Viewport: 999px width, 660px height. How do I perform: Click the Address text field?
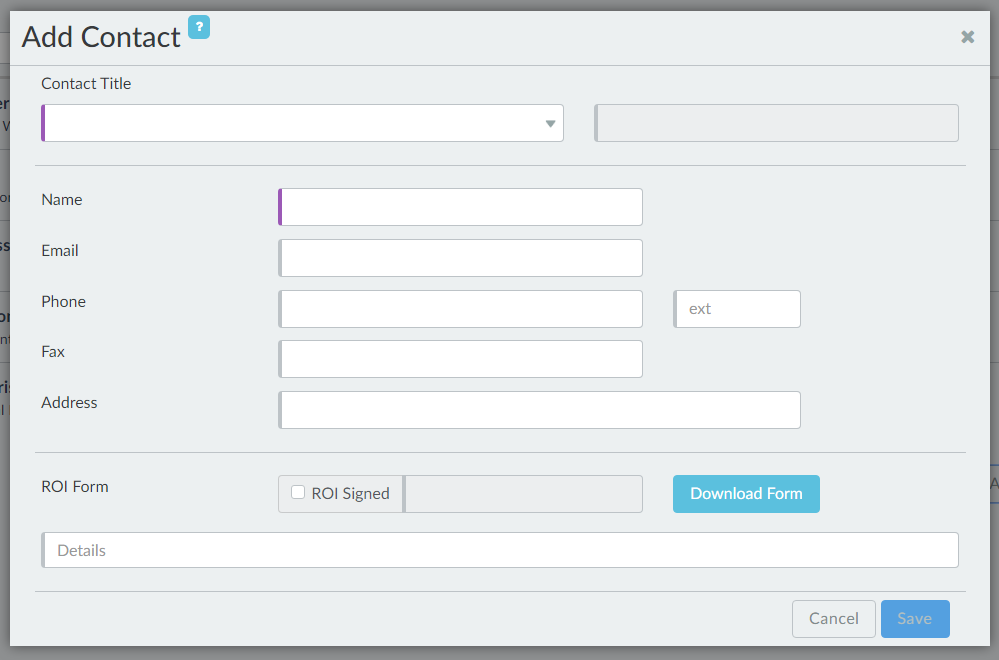pyautogui.click(x=540, y=410)
